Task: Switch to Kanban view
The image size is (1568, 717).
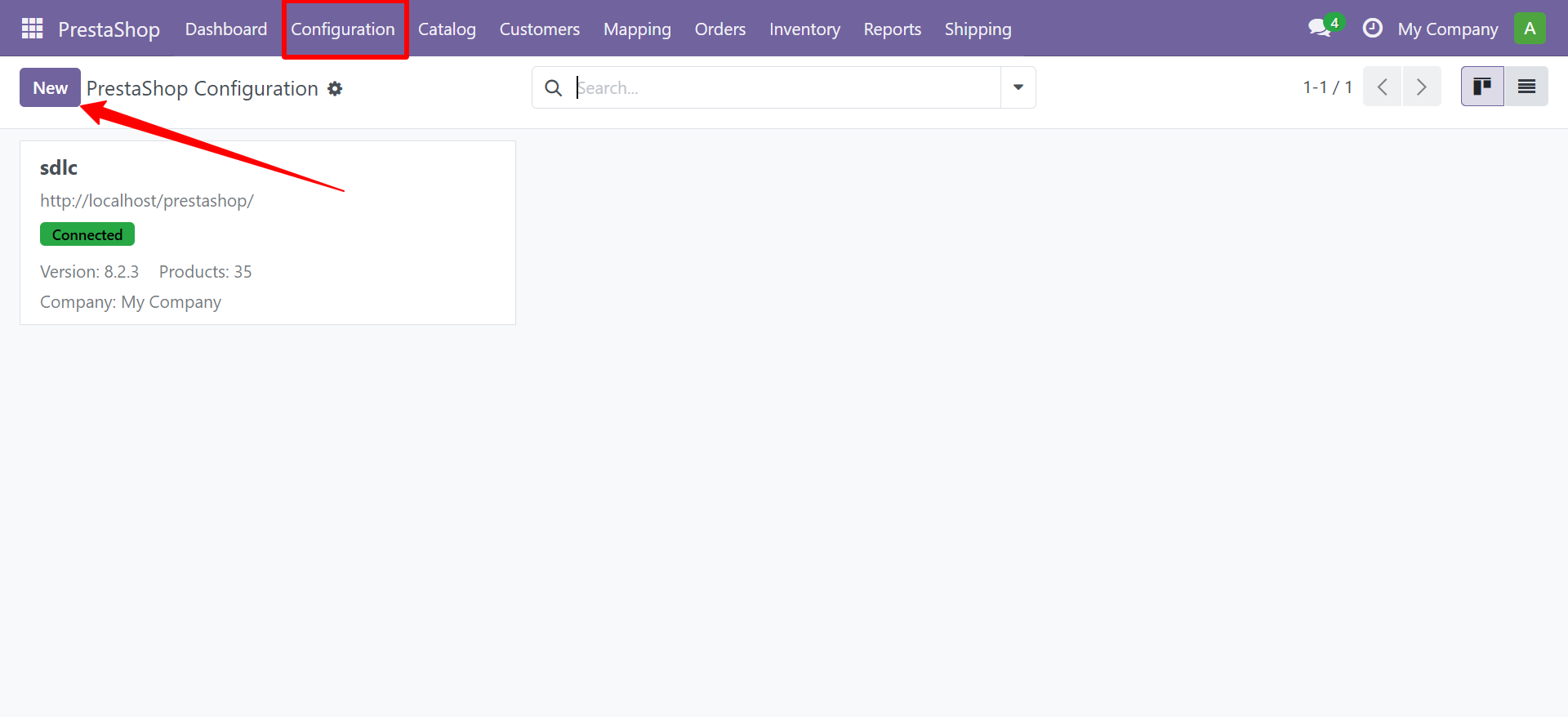Action: (x=1482, y=87)
